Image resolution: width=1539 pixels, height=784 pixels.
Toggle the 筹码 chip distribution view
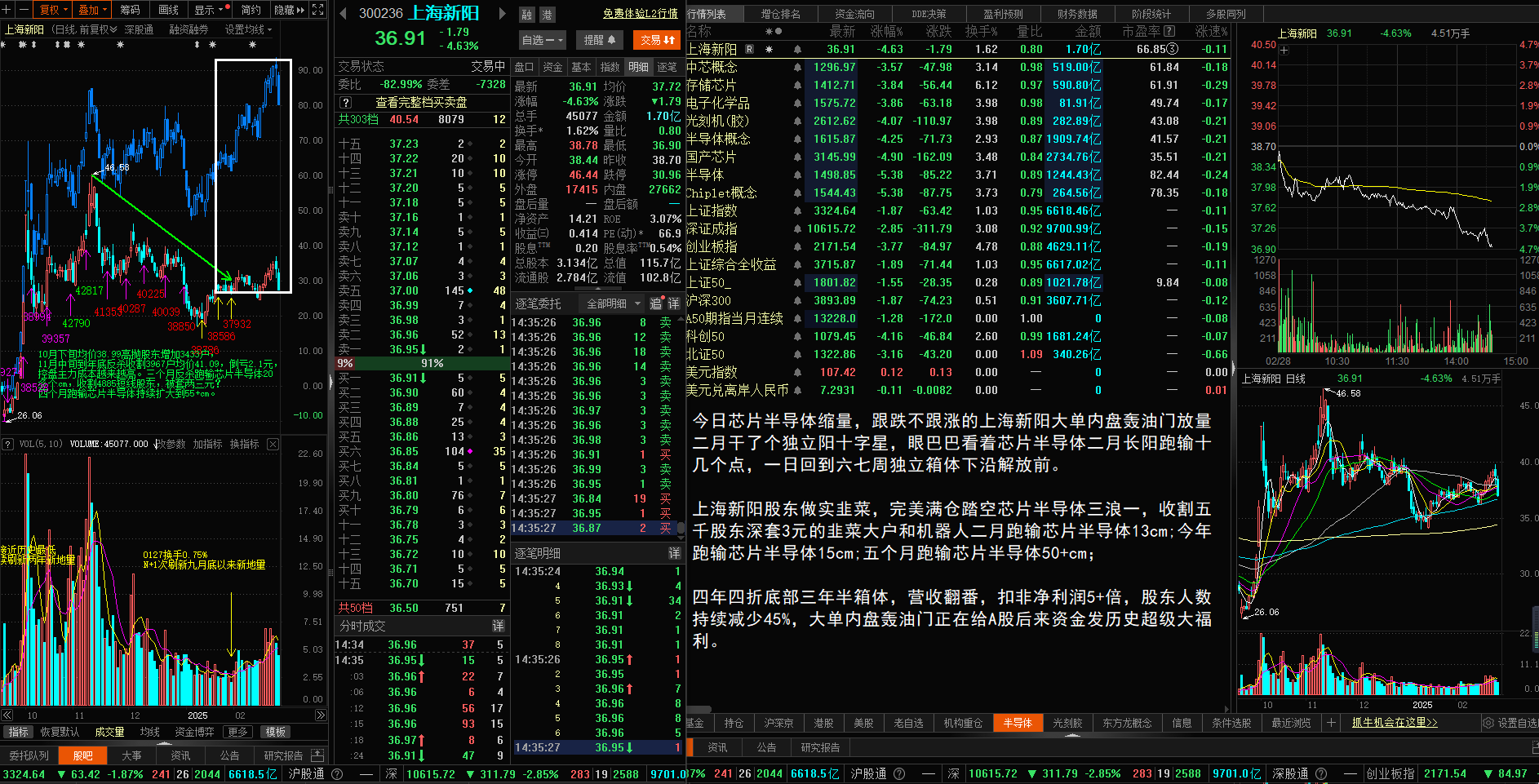pos(130,10)
